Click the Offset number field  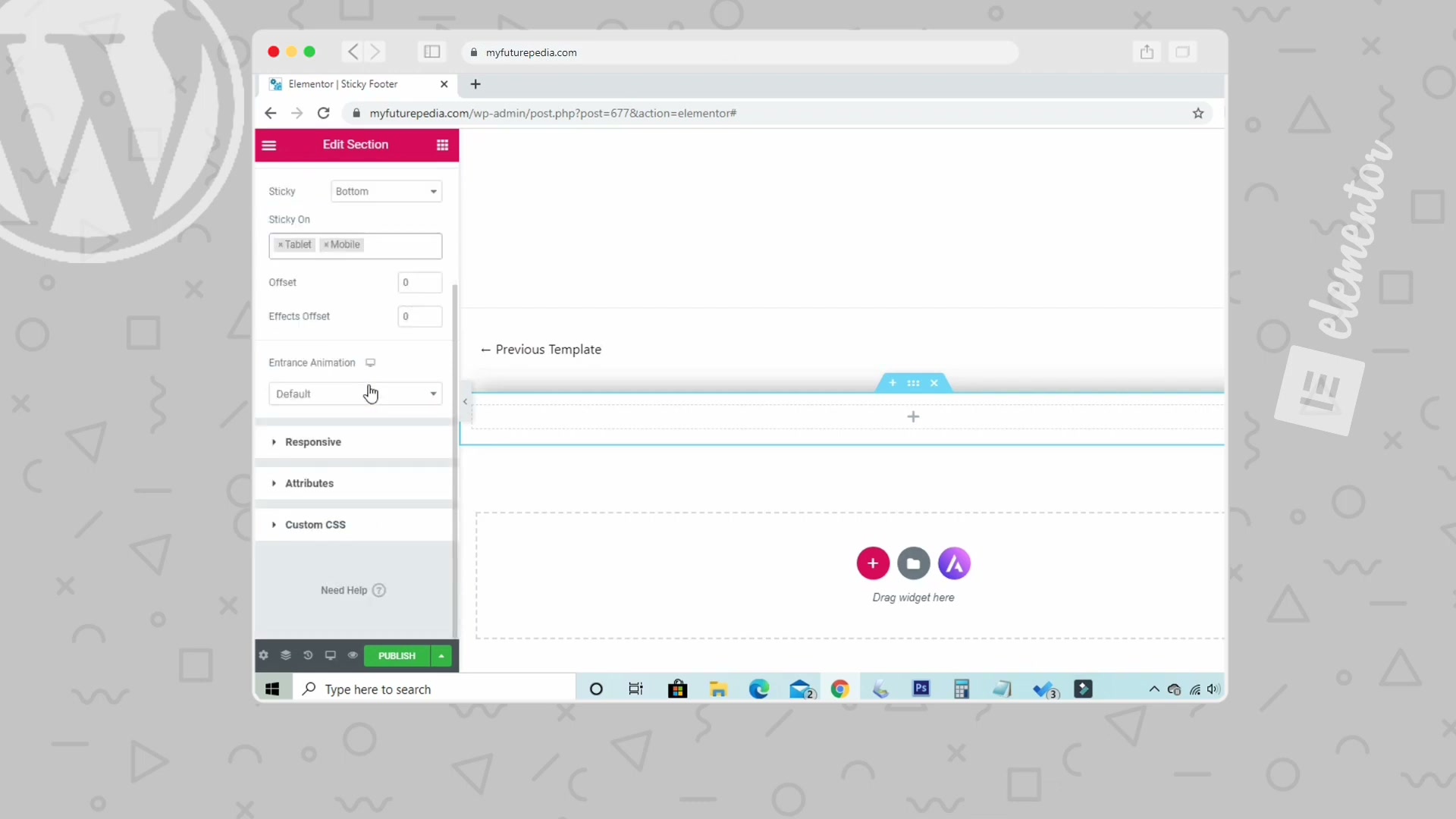click(419, 282)
